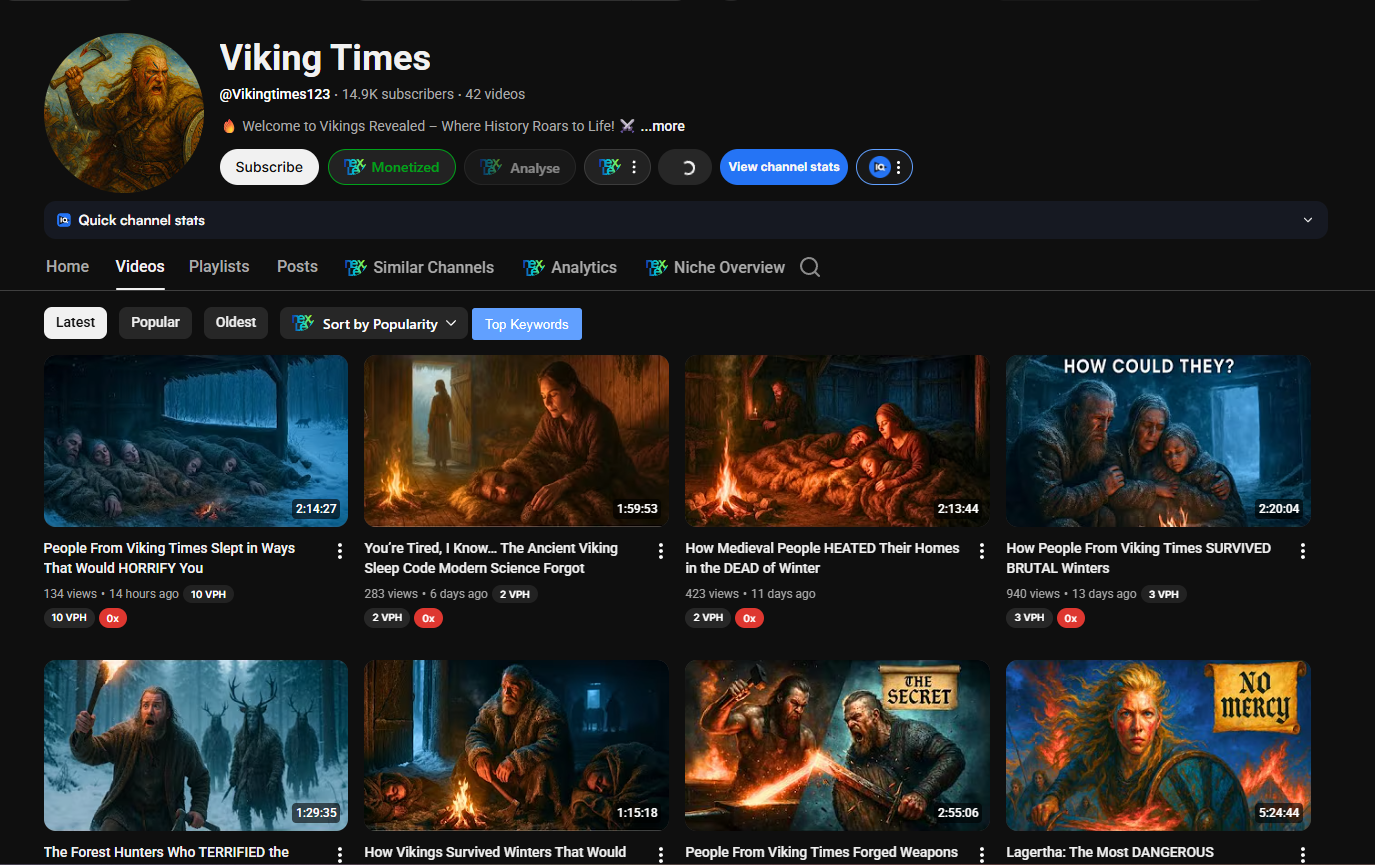Viewport: 1375px width, 865px height.
Task: Click the View channel stats button
Action: 784,167
